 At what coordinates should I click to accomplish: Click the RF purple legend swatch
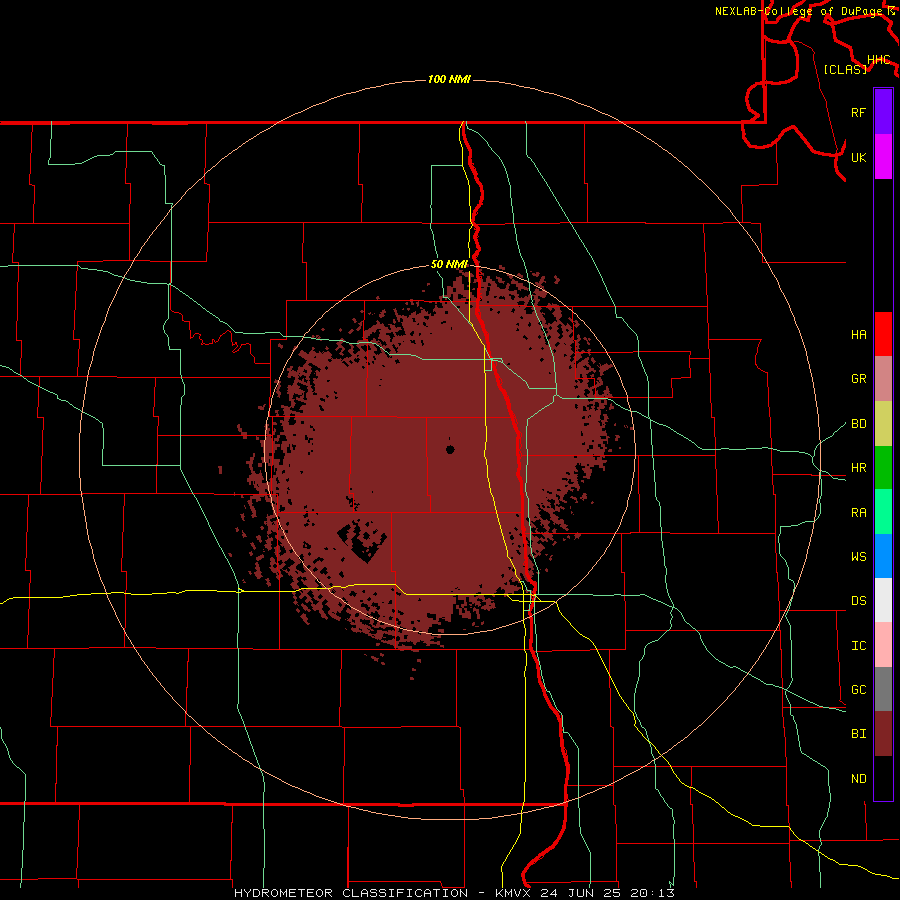click(x=883, y=112)
